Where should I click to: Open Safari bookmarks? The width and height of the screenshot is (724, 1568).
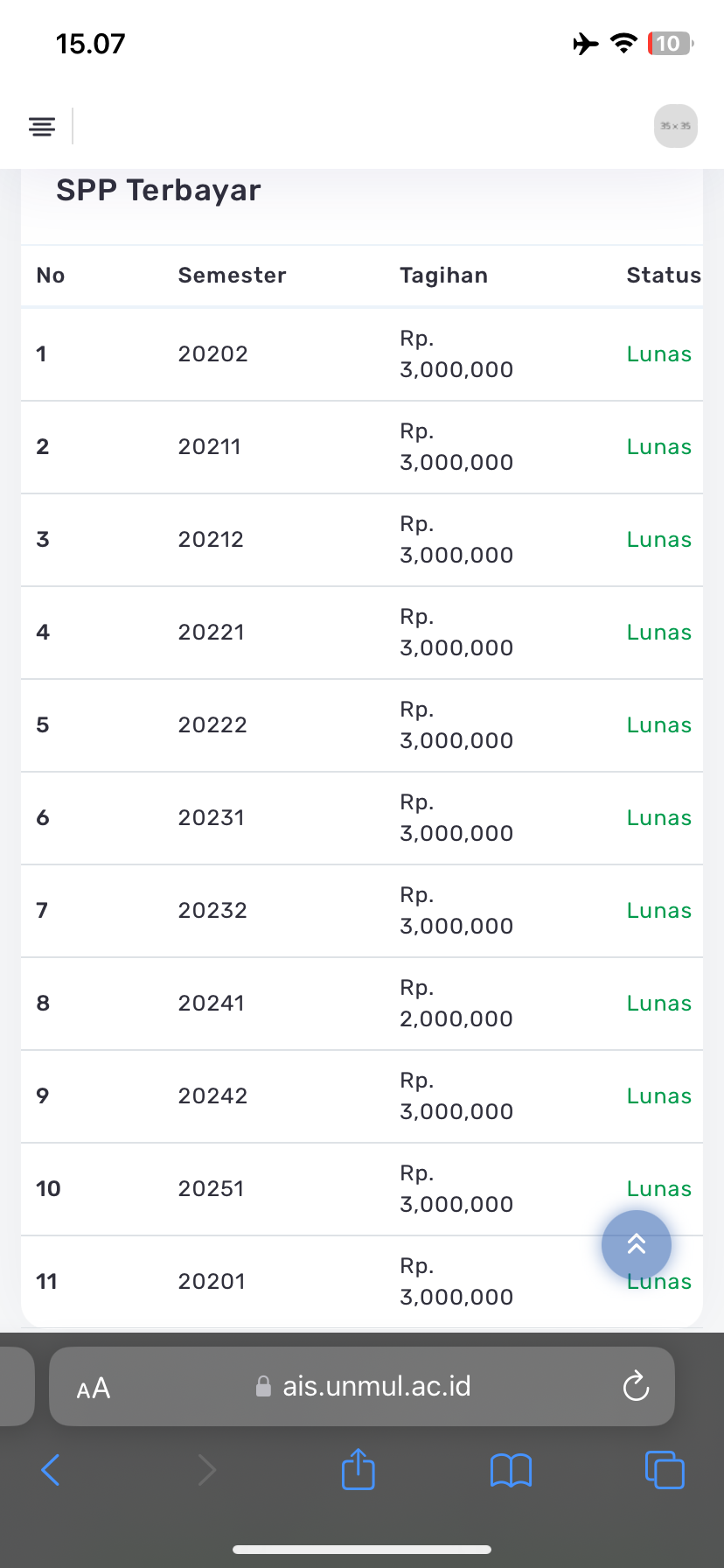[512, 1470]
